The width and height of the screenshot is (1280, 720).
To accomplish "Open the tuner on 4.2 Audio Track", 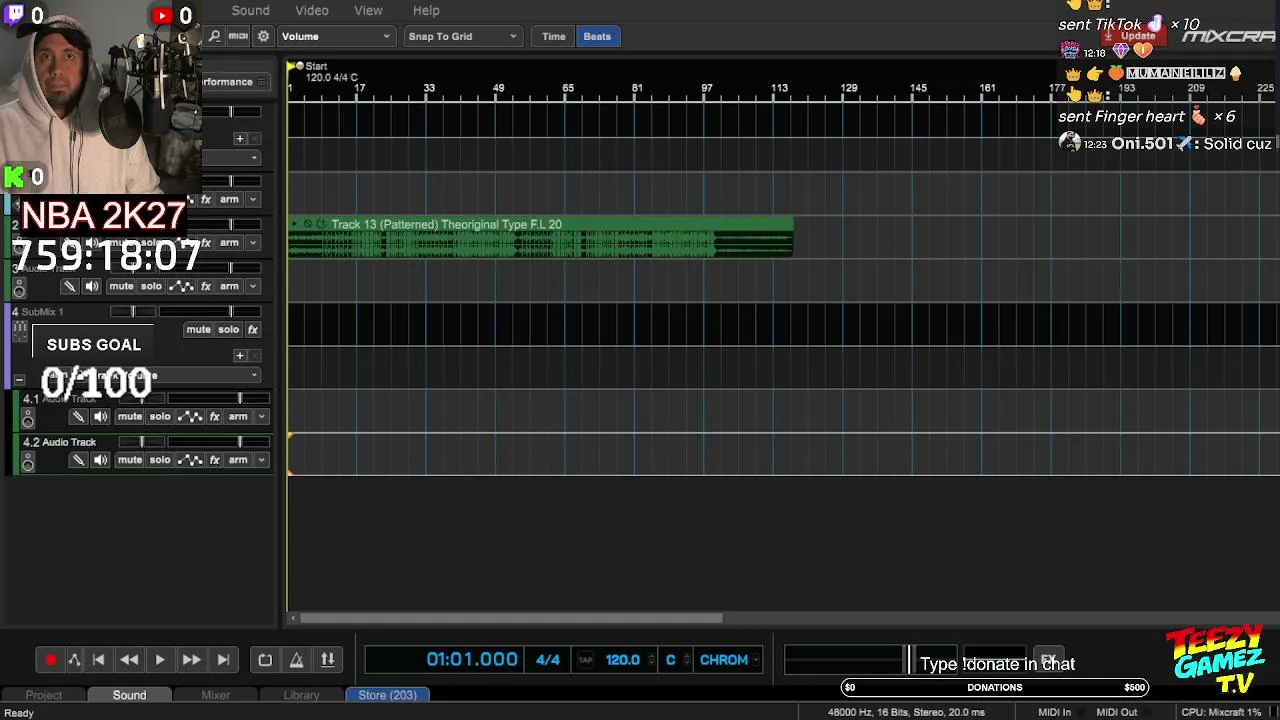I will [x=78, y=460].
